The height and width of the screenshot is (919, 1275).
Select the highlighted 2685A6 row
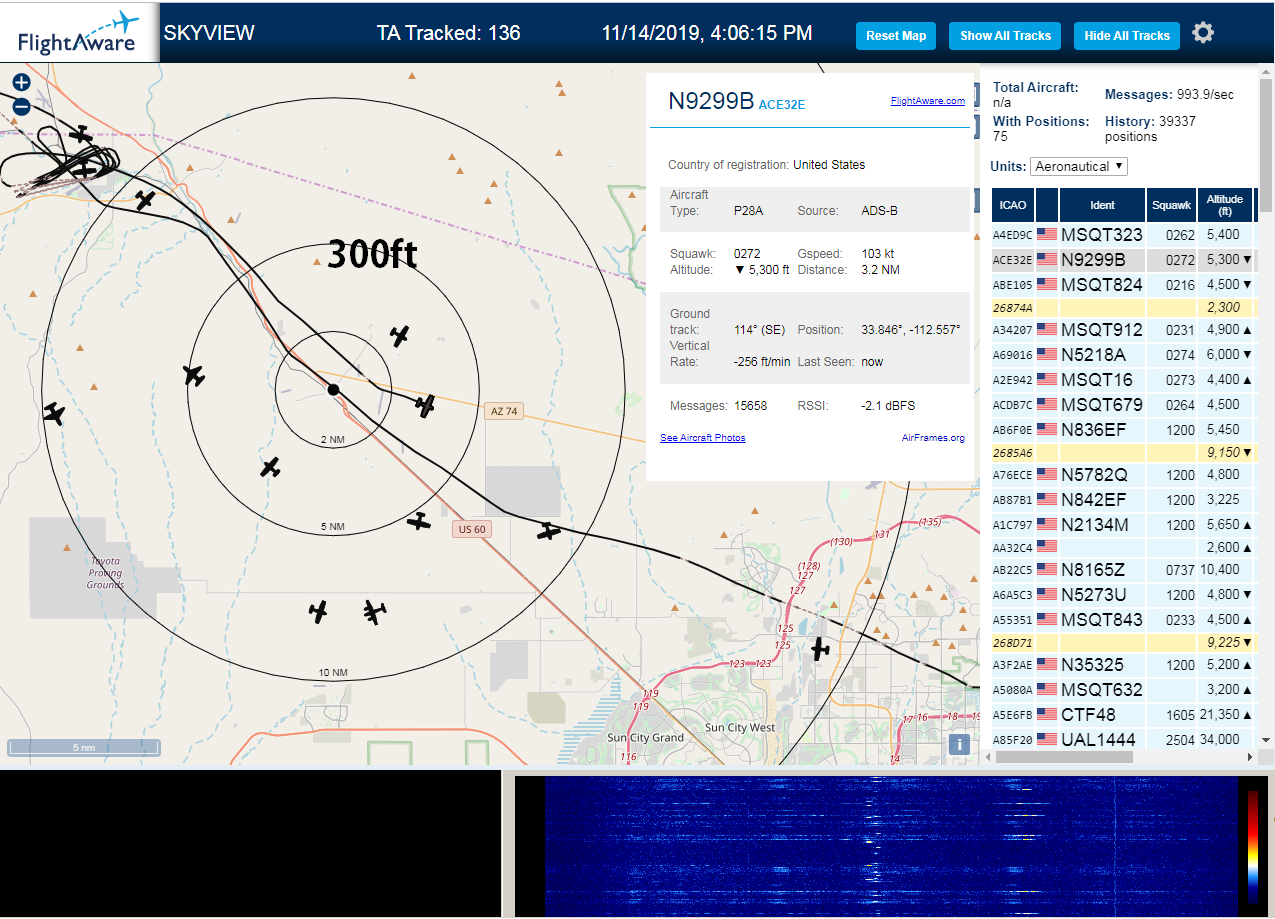(1123, 452)
